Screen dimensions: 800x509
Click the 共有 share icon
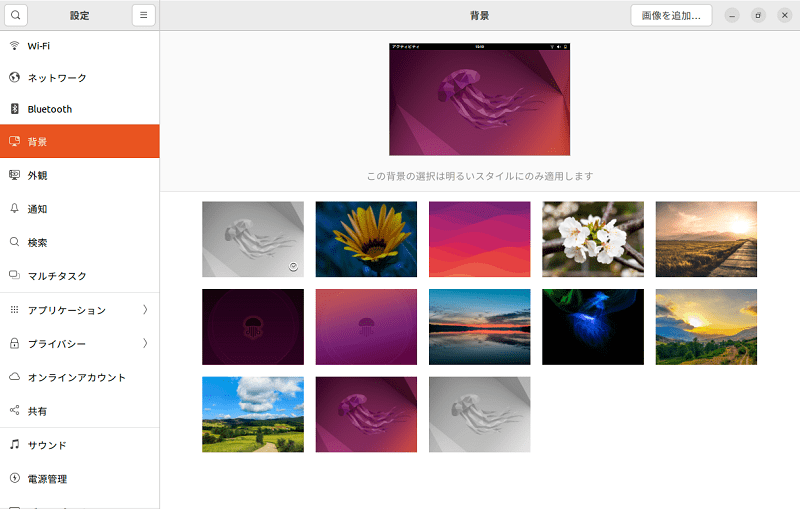pos(14,411)
